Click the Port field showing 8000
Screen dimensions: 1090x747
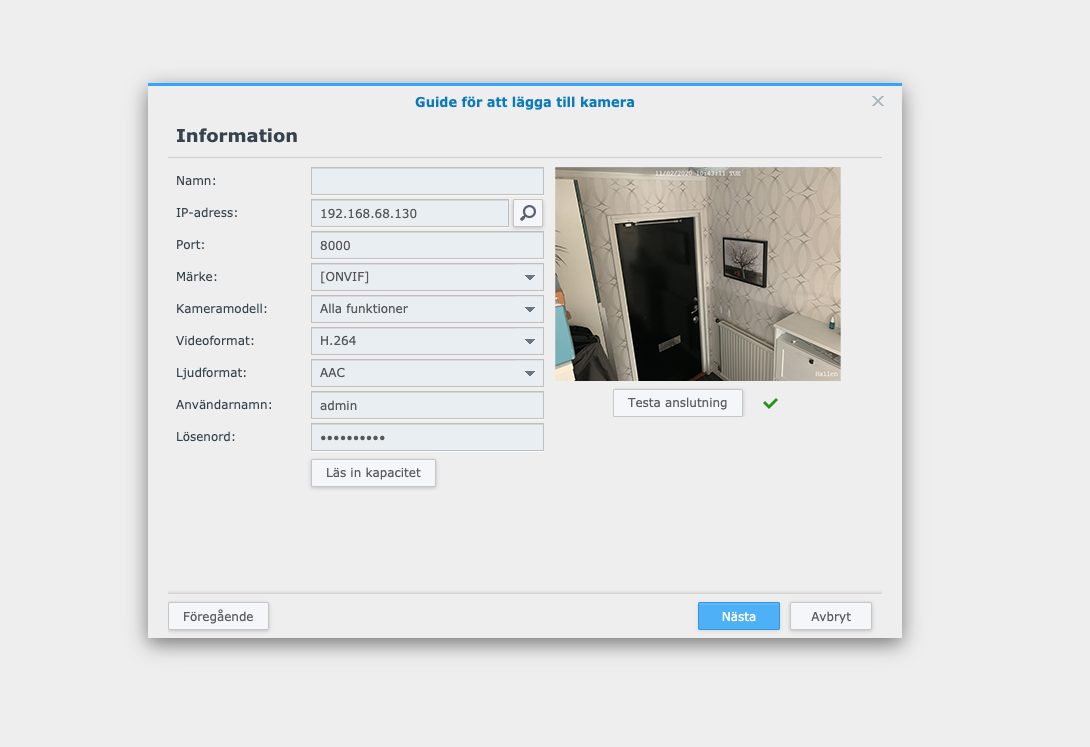tap(427, 245)
